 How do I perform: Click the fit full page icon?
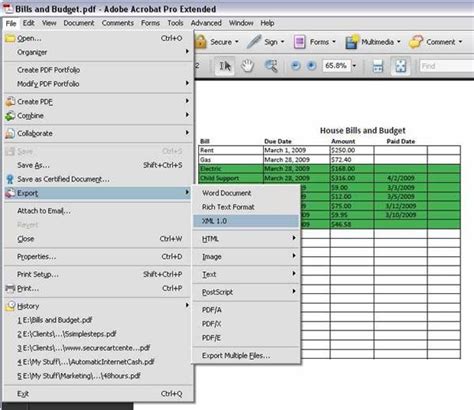pyautogui.click(x=400, y=66)
